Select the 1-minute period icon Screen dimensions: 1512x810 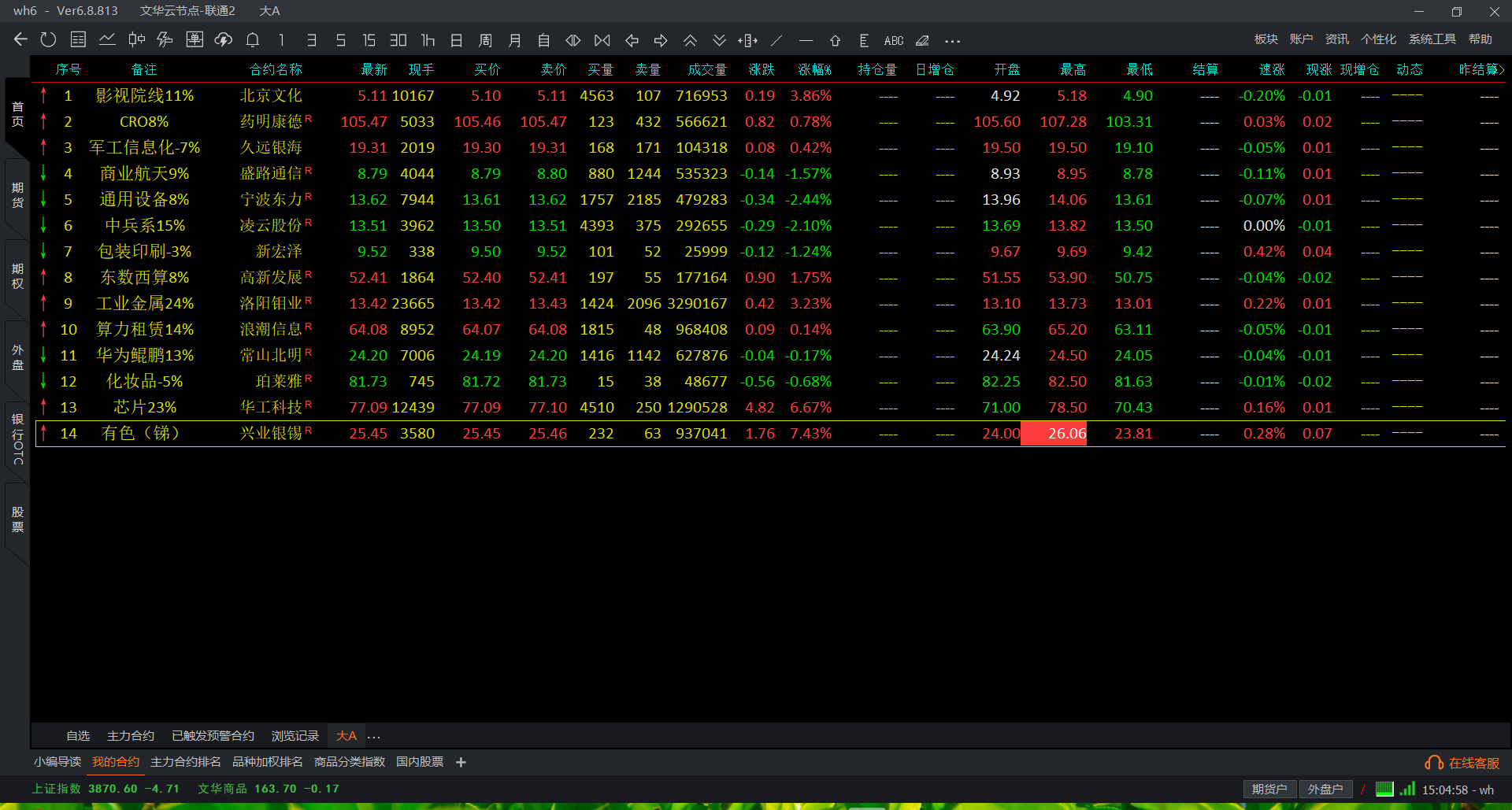pyautogui.click(x=281, y=40)
